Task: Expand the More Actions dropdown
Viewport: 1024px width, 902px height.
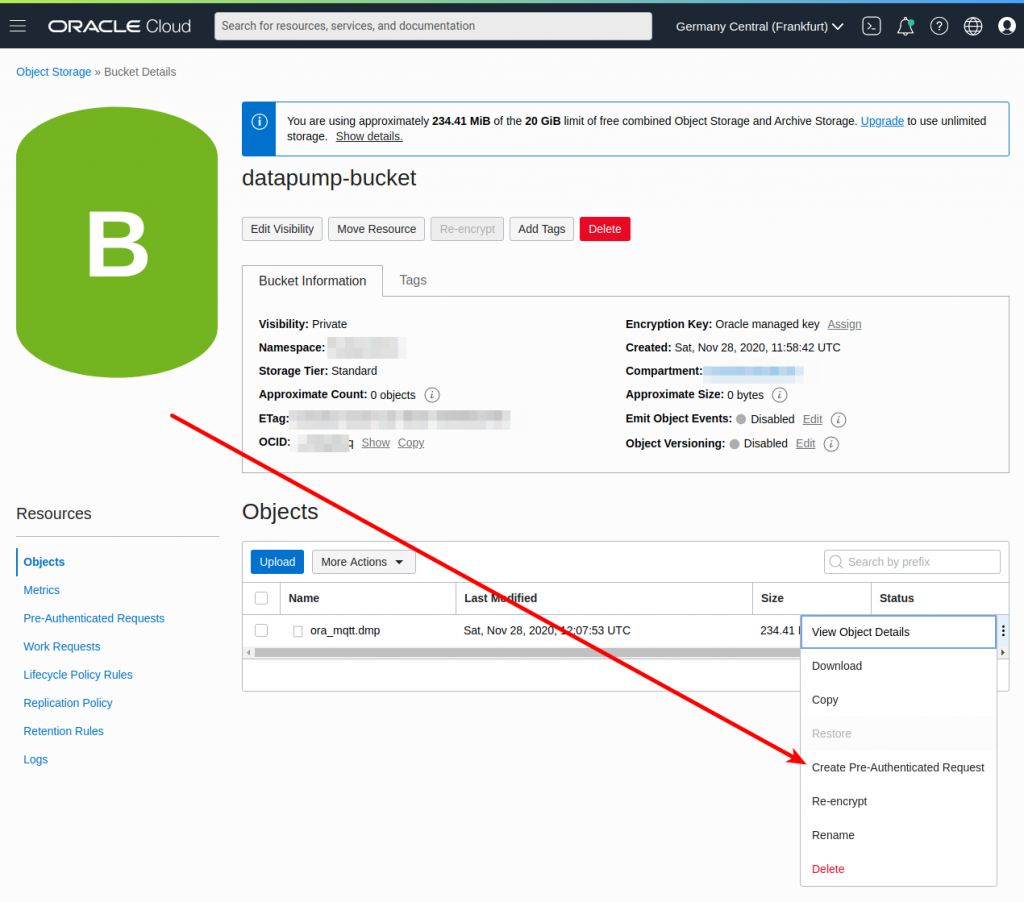Action: [x=364, y=562]
